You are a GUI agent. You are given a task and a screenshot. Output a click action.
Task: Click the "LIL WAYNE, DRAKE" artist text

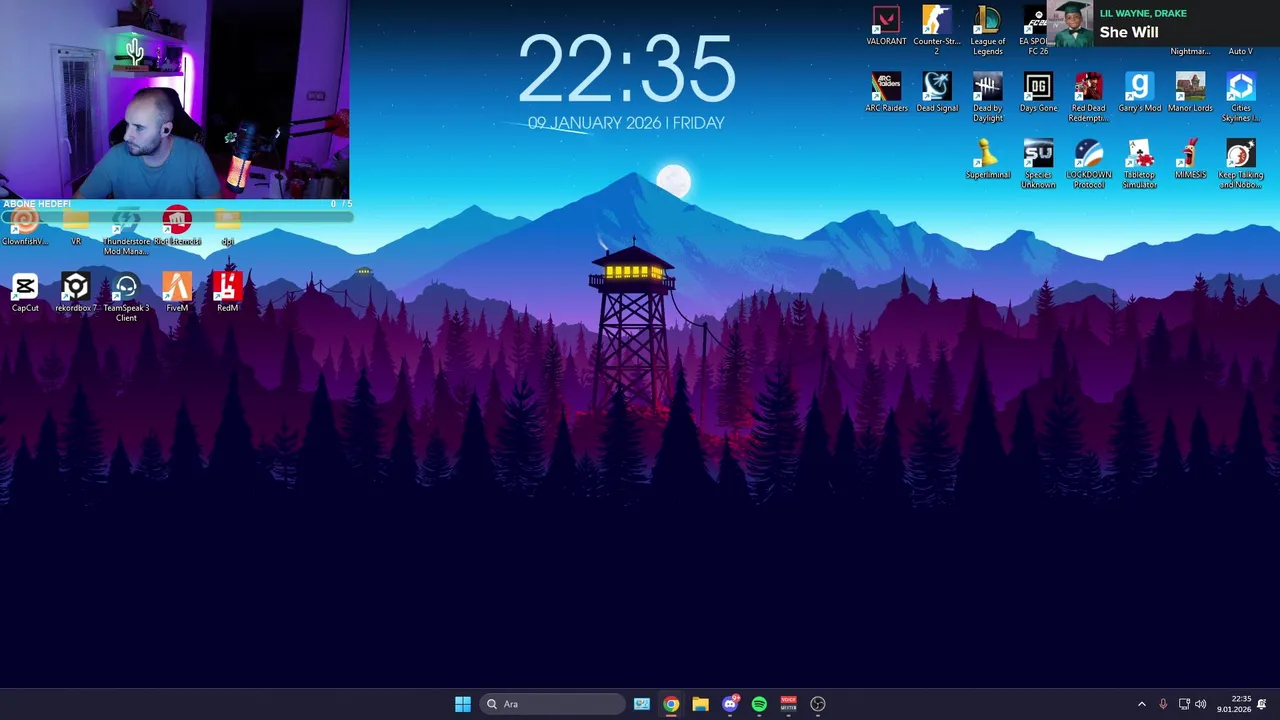tap(1143, 13)
